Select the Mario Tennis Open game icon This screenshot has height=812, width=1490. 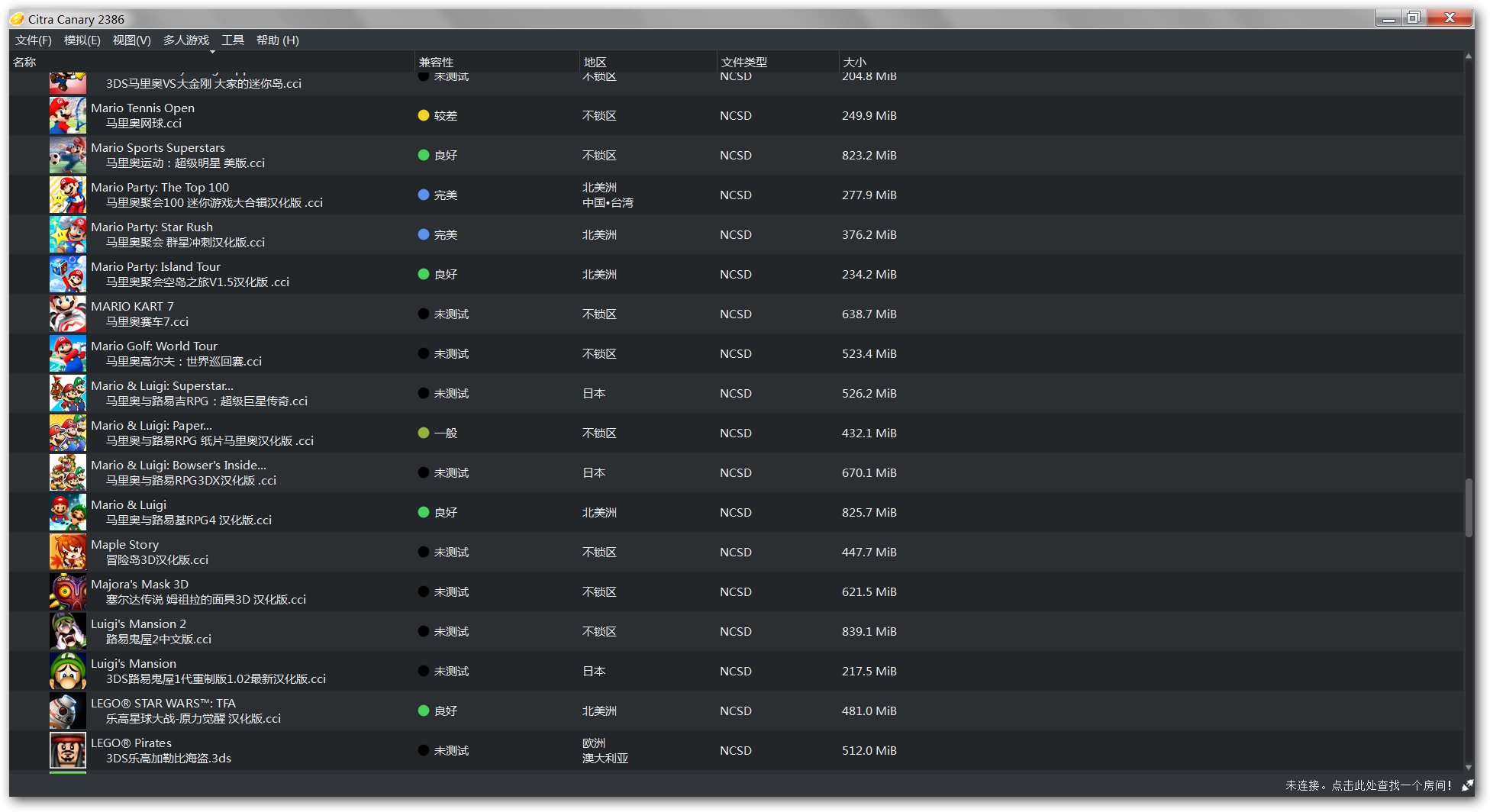point(68,115)
